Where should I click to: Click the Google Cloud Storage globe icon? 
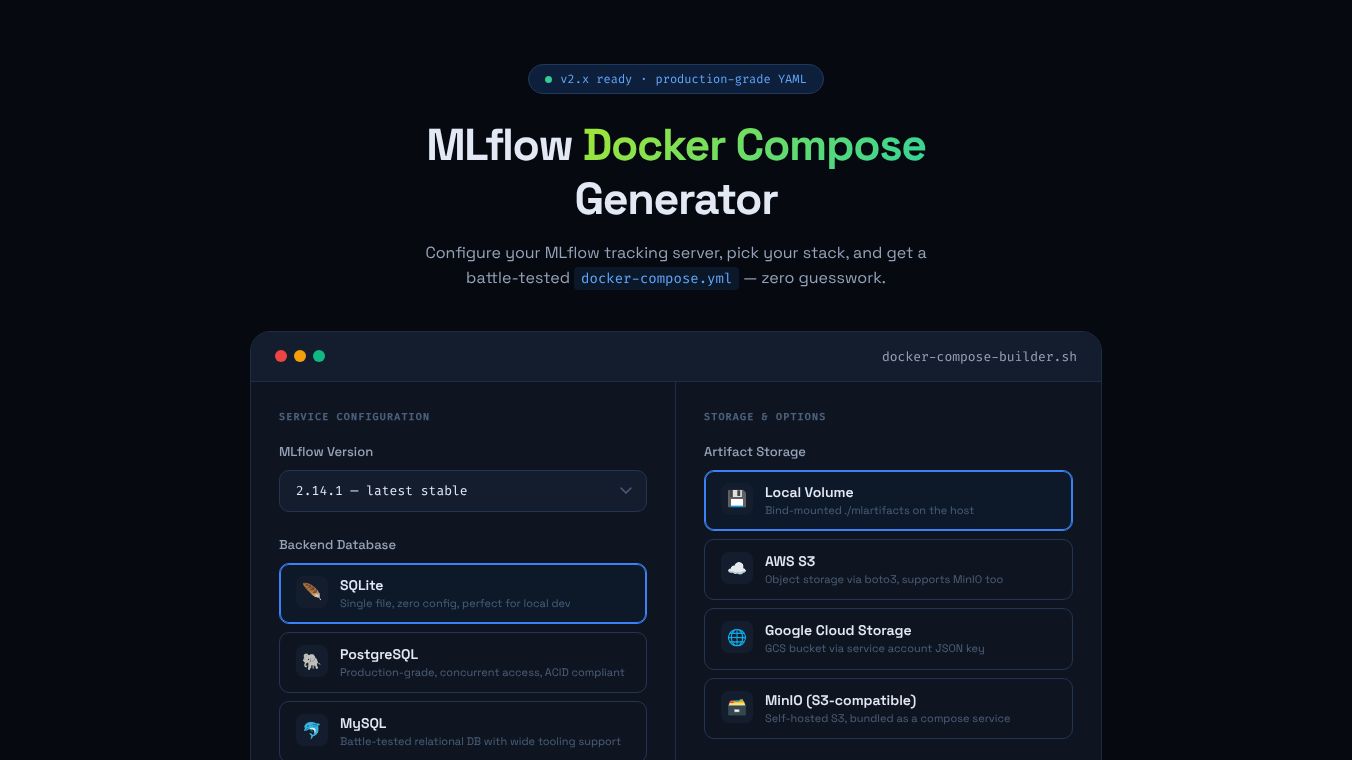coord(737,637)
